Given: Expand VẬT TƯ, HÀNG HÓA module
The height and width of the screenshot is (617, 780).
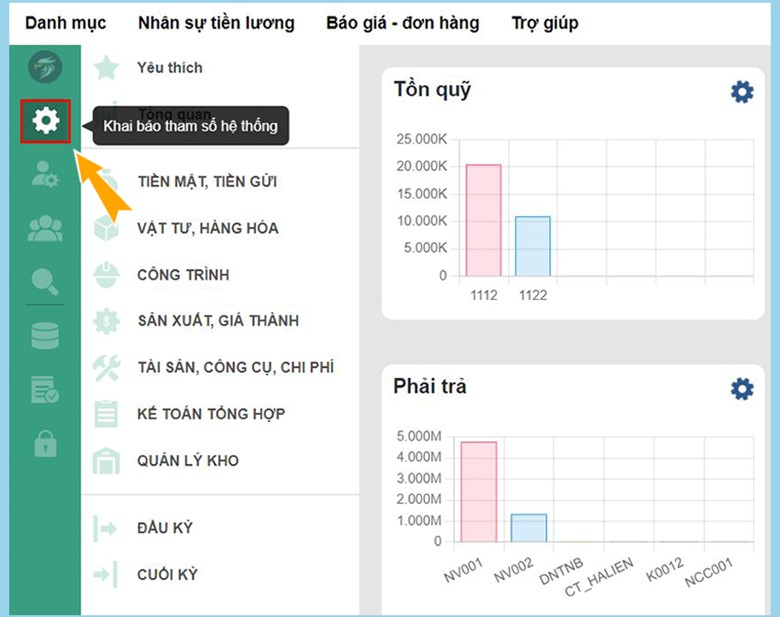Looking at the screenshot, I should tap(207, 228).
